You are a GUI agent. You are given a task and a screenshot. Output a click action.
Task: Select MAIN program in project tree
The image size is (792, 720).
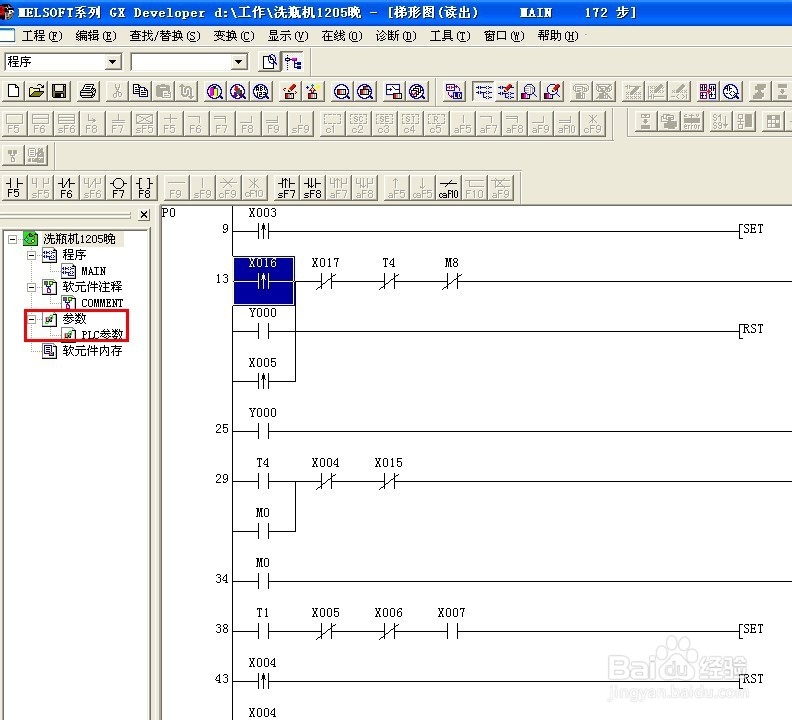[93, 271]
